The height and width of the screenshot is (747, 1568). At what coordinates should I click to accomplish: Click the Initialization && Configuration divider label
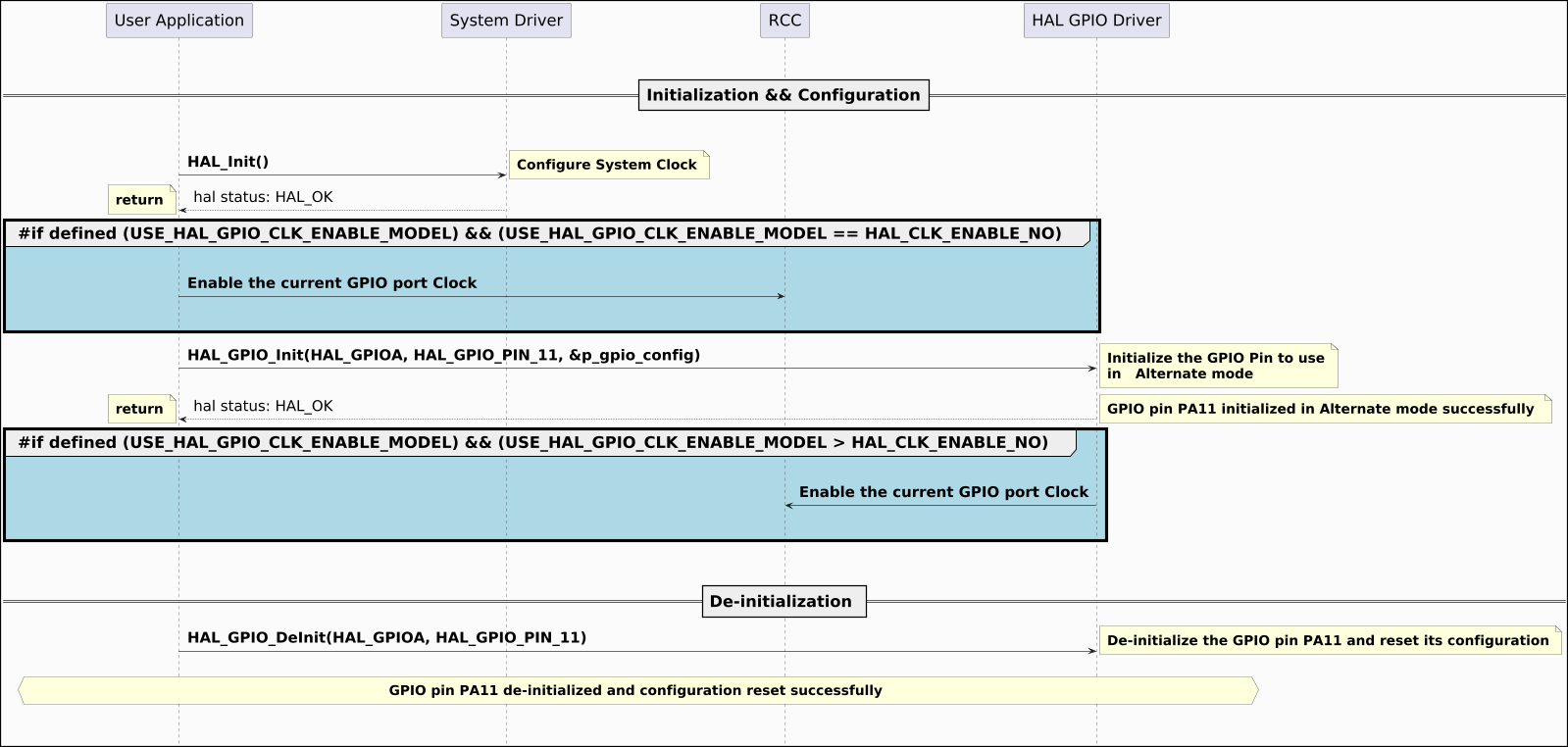click(x=784, y=95)
